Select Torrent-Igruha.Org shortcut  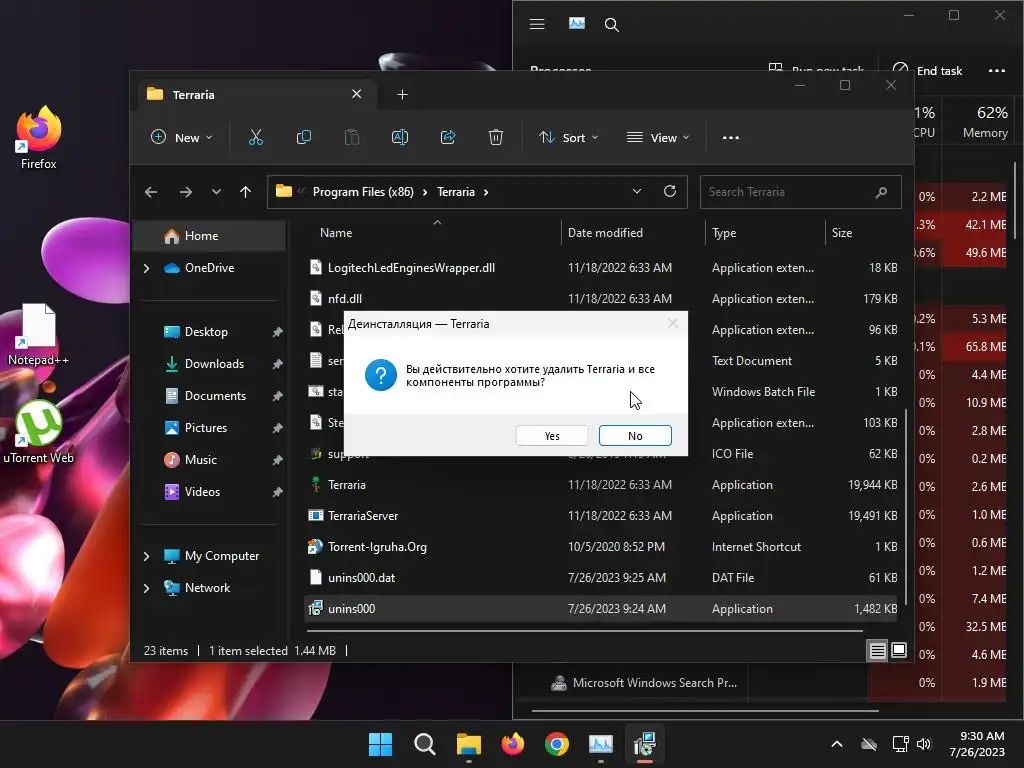click(601, 547)
